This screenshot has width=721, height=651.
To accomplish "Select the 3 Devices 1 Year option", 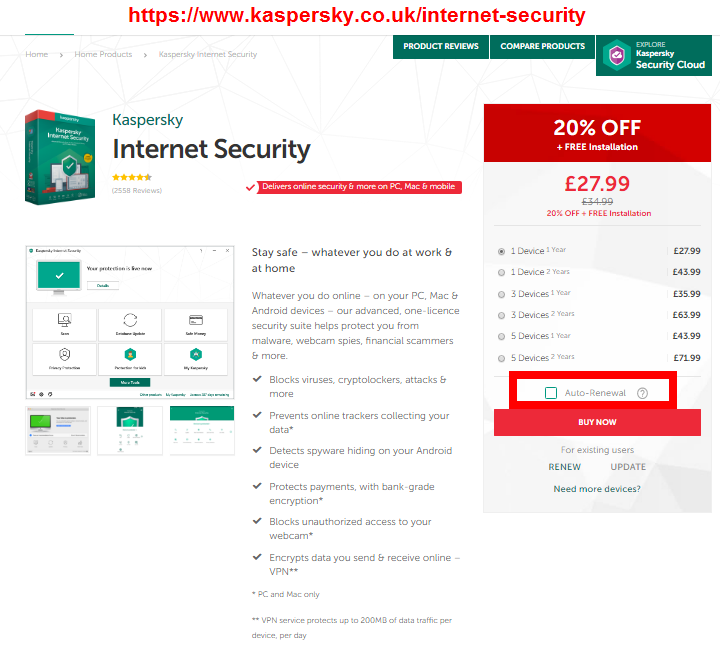I will (501, 294).
